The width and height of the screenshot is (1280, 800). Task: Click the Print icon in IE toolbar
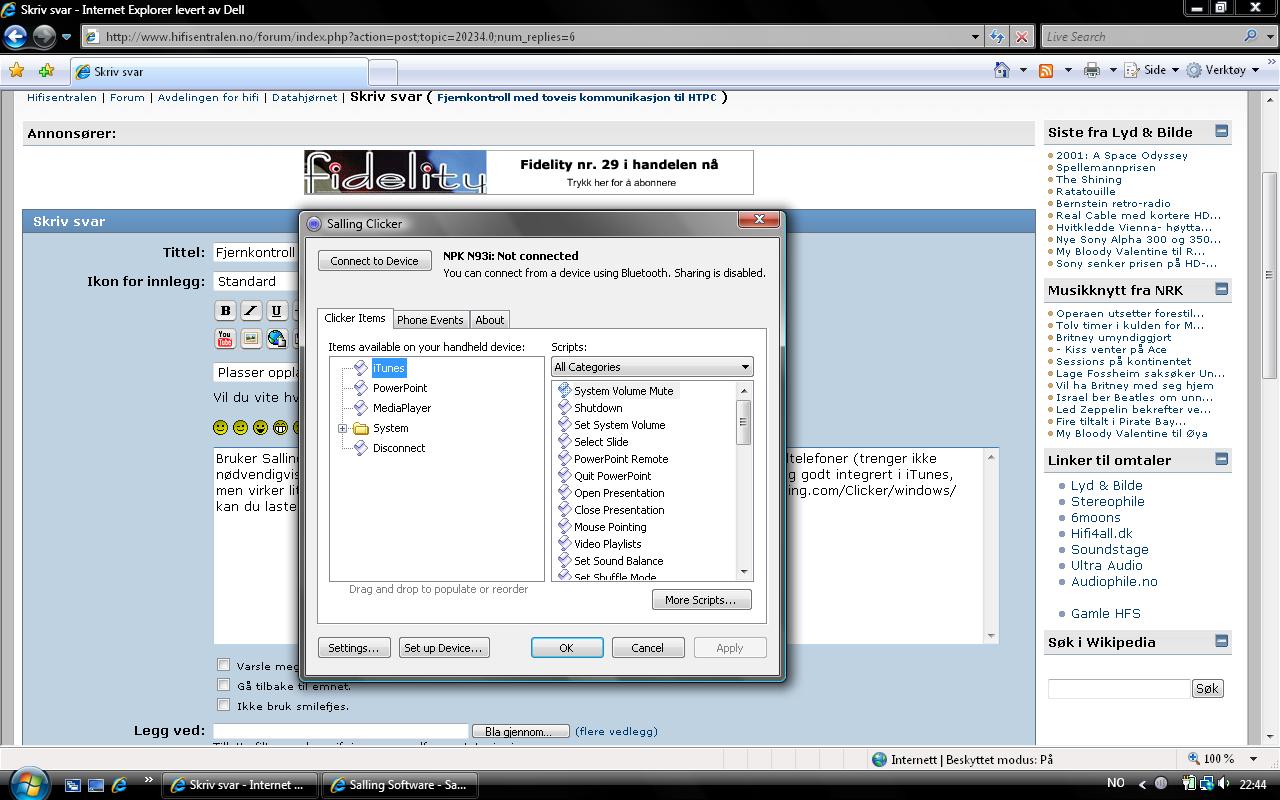coord(1092,70)
